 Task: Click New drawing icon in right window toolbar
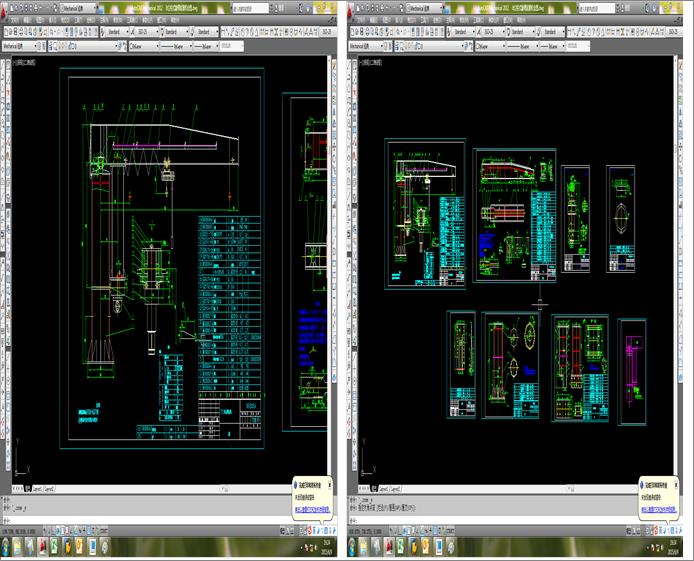tap(352, 32)
